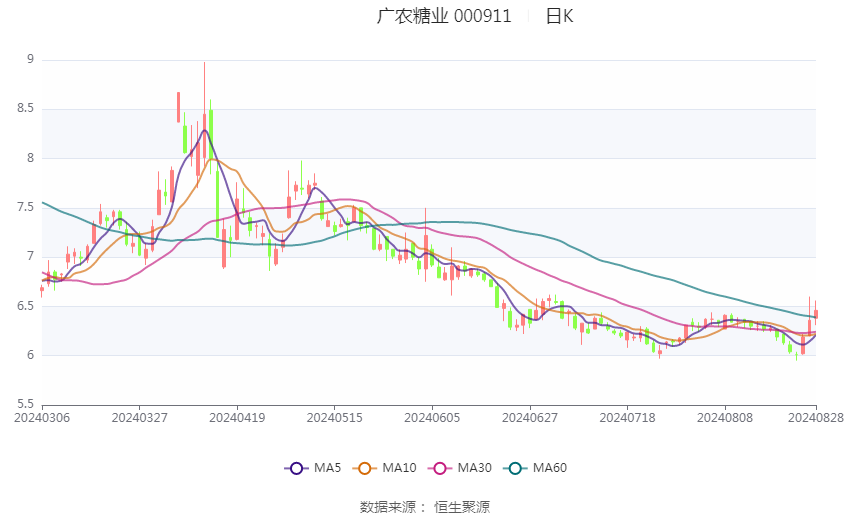This screenshot has width=850, height=517.
Task: Click the 20240419 x-axis date label
Action: [237, 418]
